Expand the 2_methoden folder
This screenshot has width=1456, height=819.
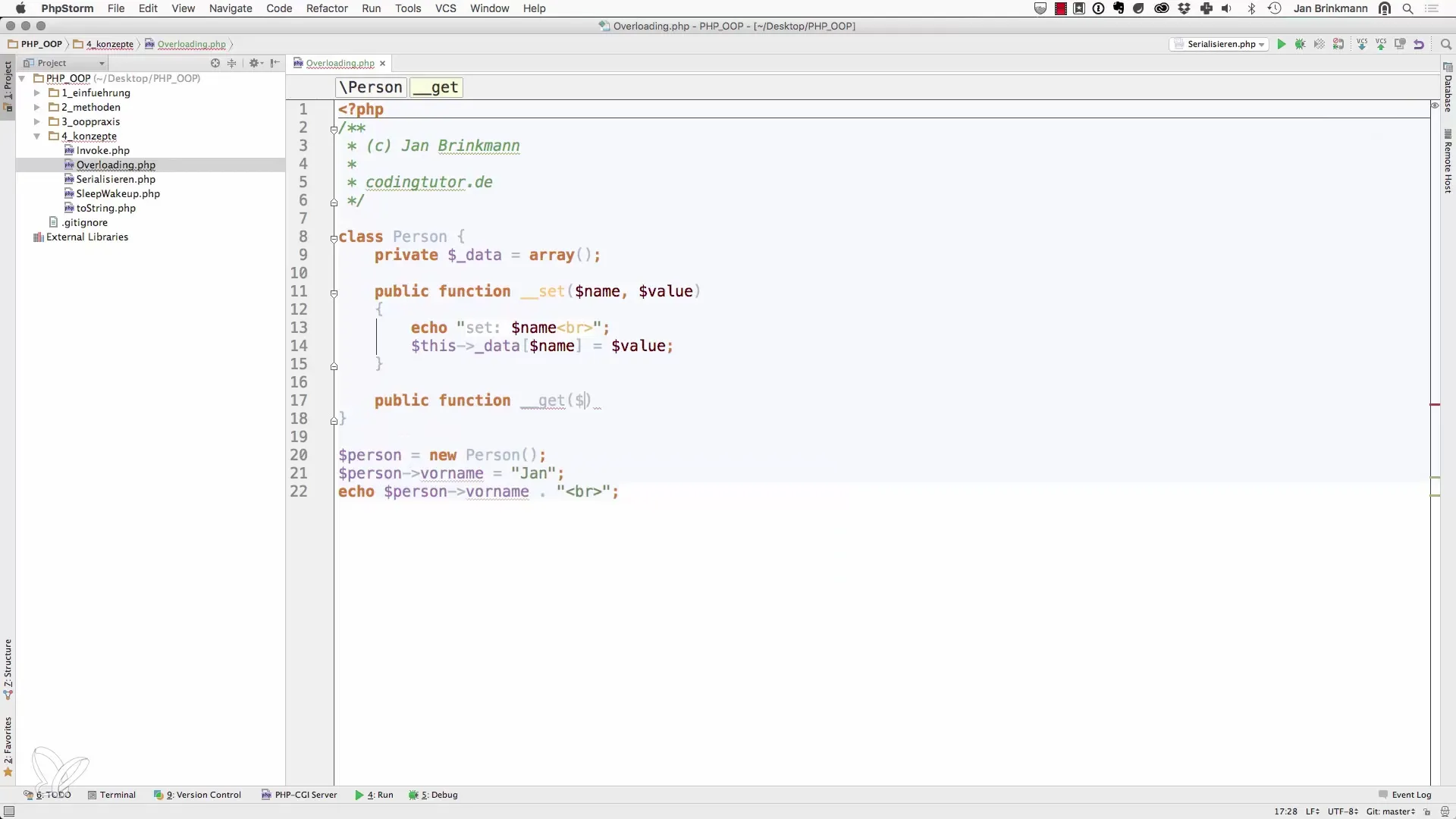point(36,107)
